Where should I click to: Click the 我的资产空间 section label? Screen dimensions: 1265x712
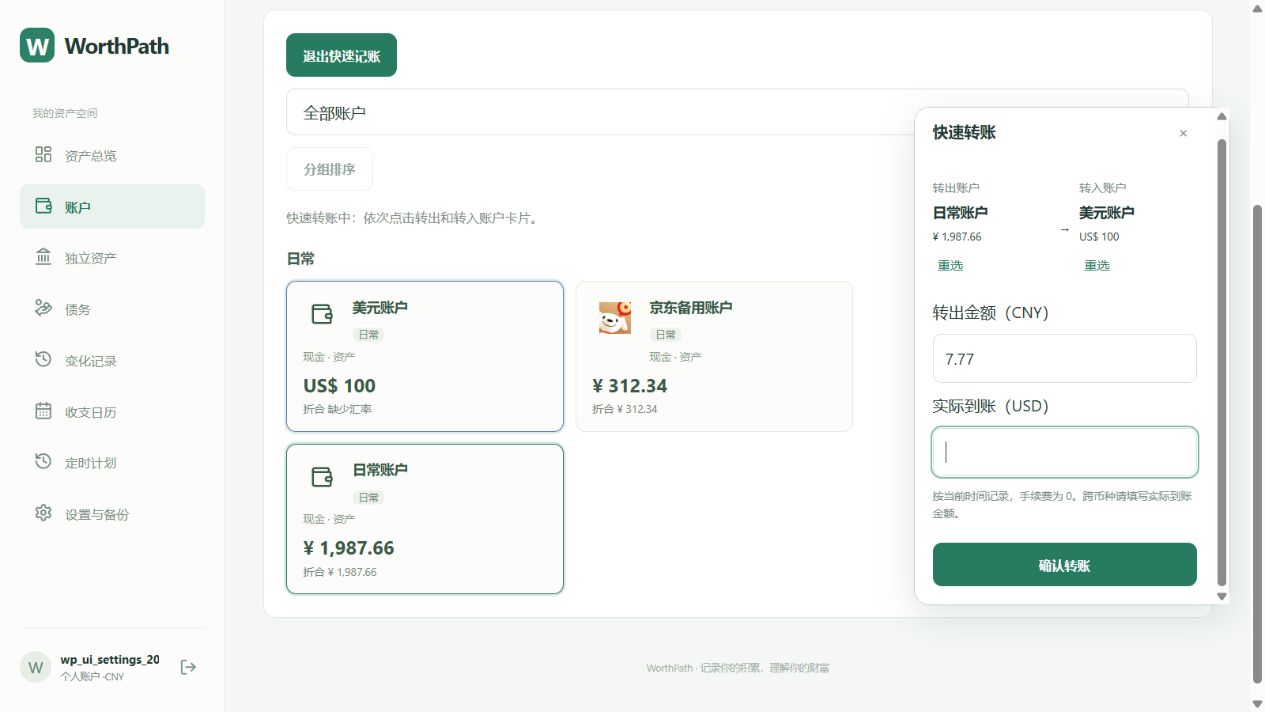[x=65, y=113]
